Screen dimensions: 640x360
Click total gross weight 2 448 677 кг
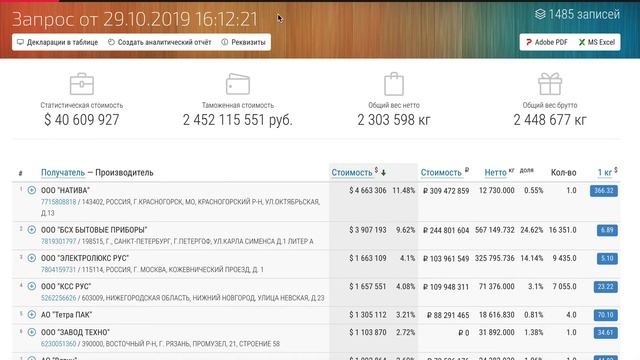coord(550,120)
